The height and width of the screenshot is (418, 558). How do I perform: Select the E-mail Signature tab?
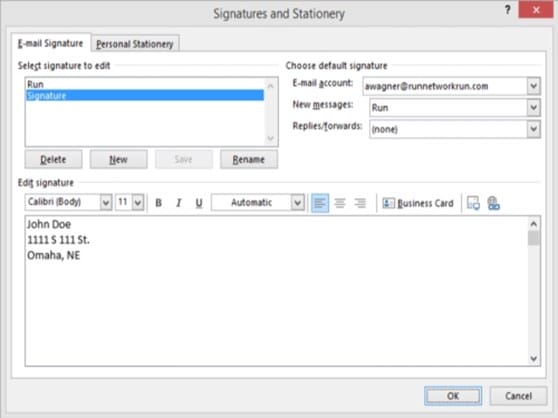51,43
